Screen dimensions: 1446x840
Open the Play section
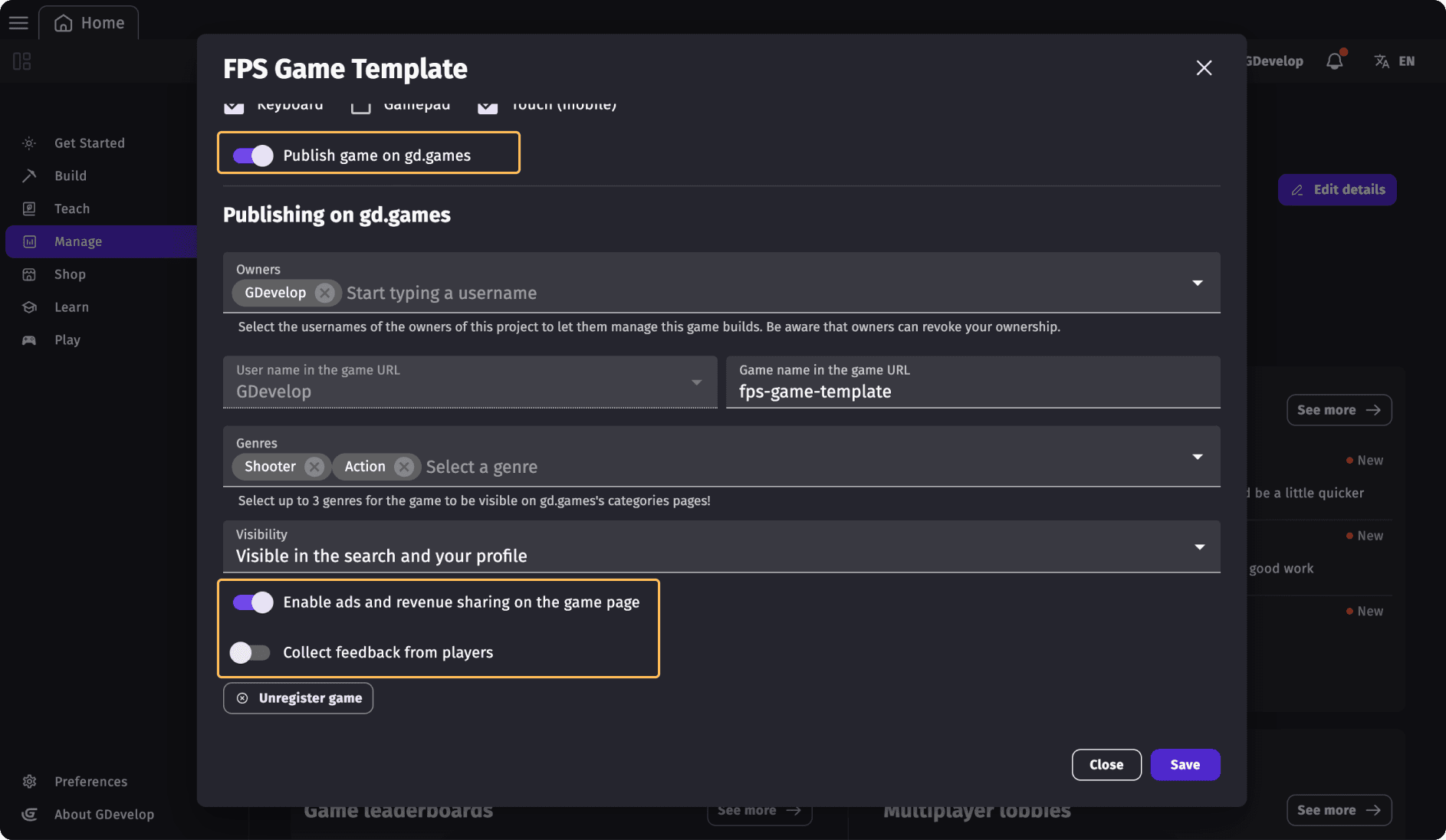click(67, 340)
